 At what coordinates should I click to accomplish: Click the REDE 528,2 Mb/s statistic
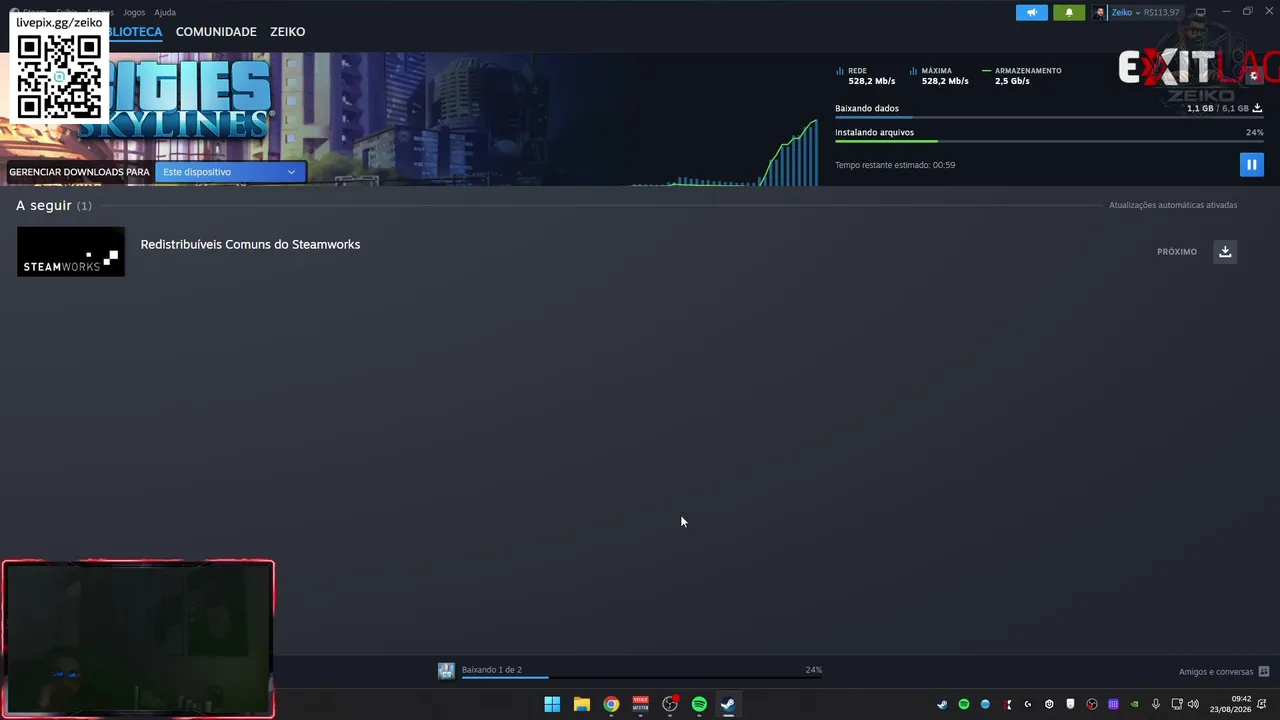[x=866, y=76]
